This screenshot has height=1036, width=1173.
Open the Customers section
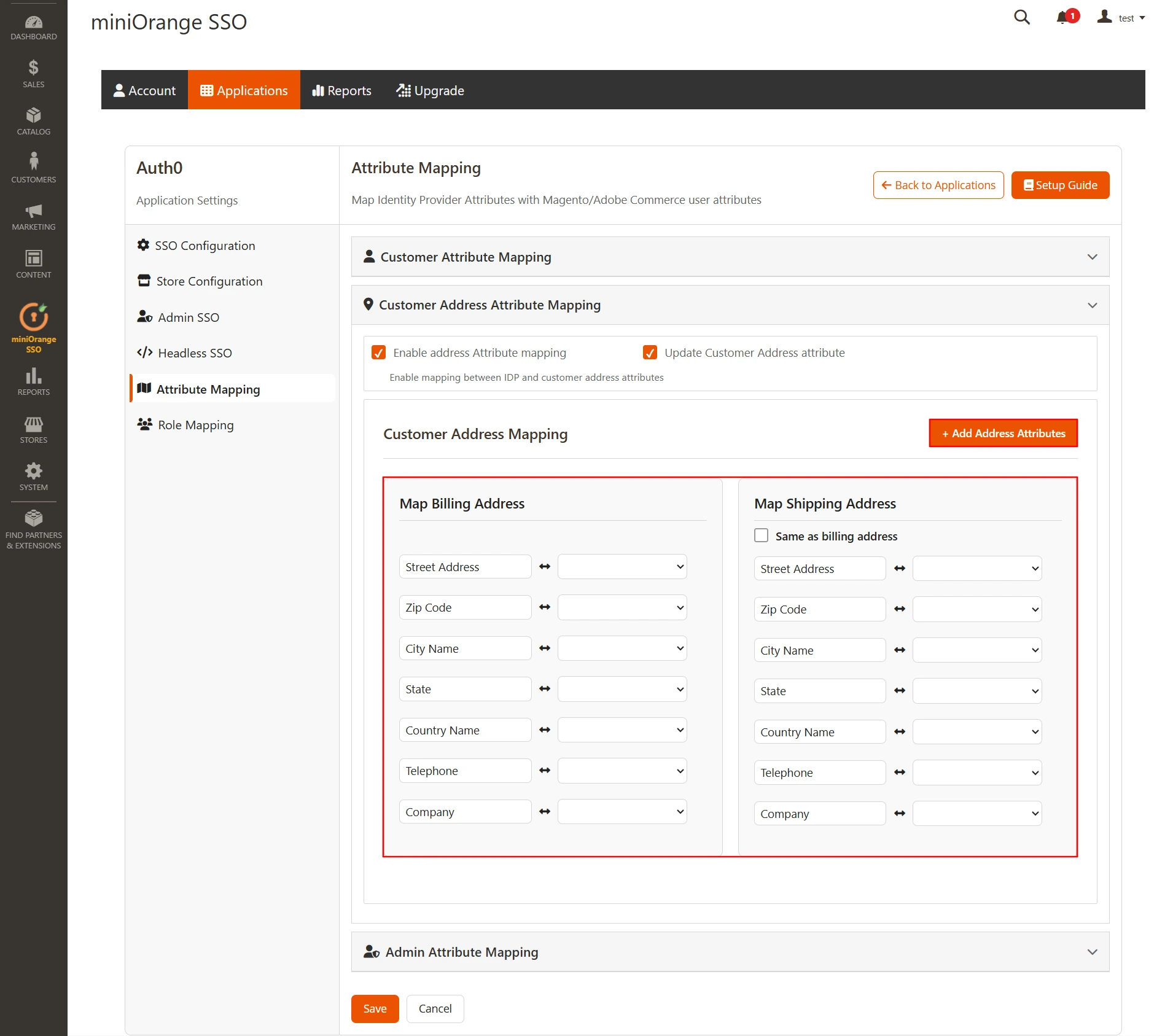click(33, 166)
